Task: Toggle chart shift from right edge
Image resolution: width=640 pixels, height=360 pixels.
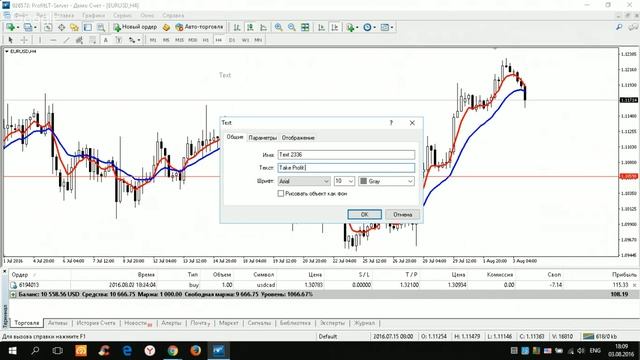Action: click(335, 27)
